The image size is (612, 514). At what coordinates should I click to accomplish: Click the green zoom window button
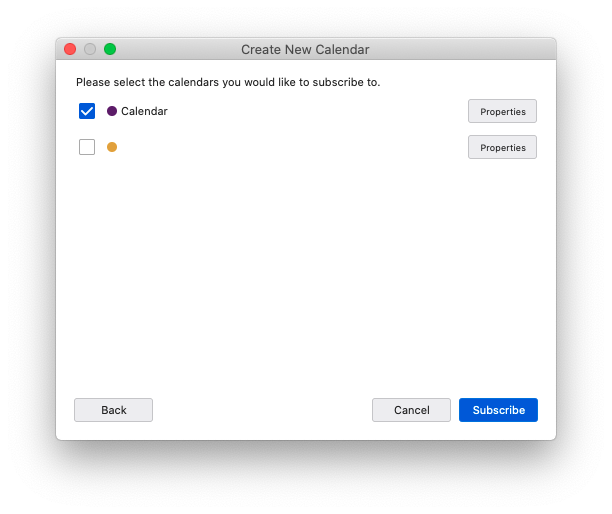pos(110,49)
